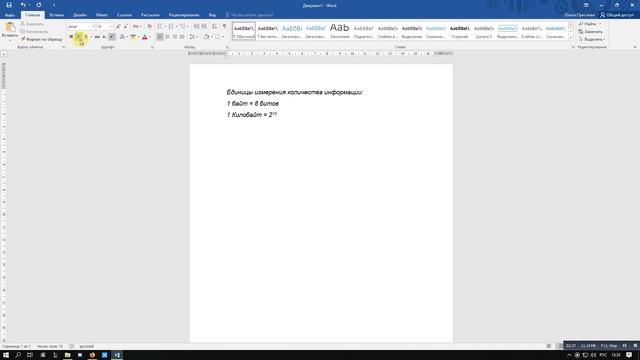The image size is (640, 360).
Task: Sort the selected text
Action: click(215, 27)
